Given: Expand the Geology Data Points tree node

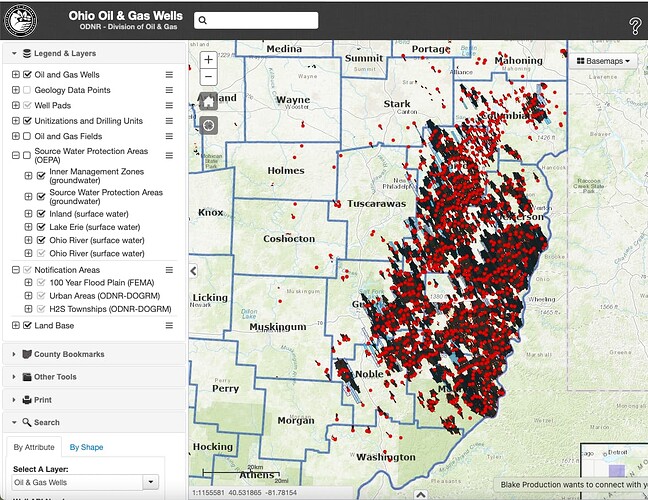Looking at the screenshot, I should (x=16, y=90).
